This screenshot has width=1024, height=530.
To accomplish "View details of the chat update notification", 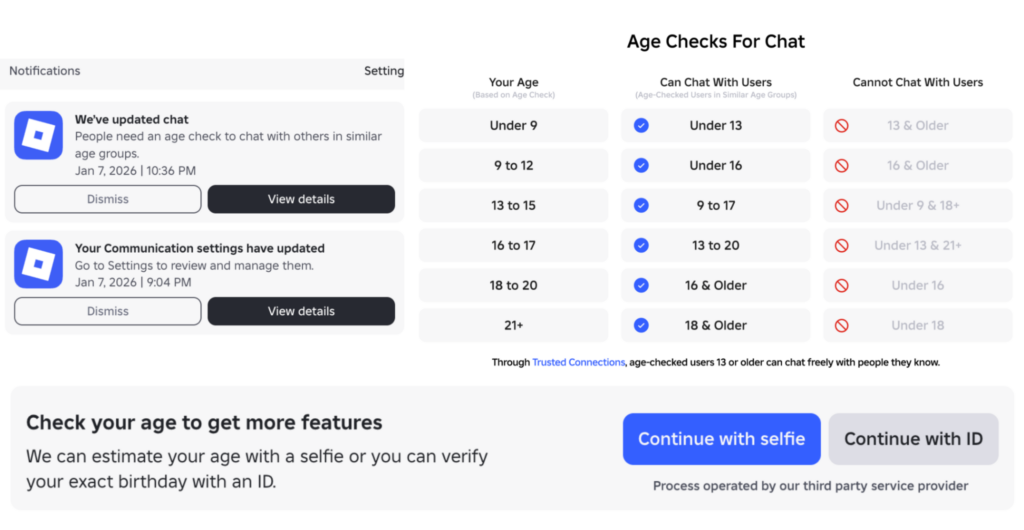I will 301,199.
